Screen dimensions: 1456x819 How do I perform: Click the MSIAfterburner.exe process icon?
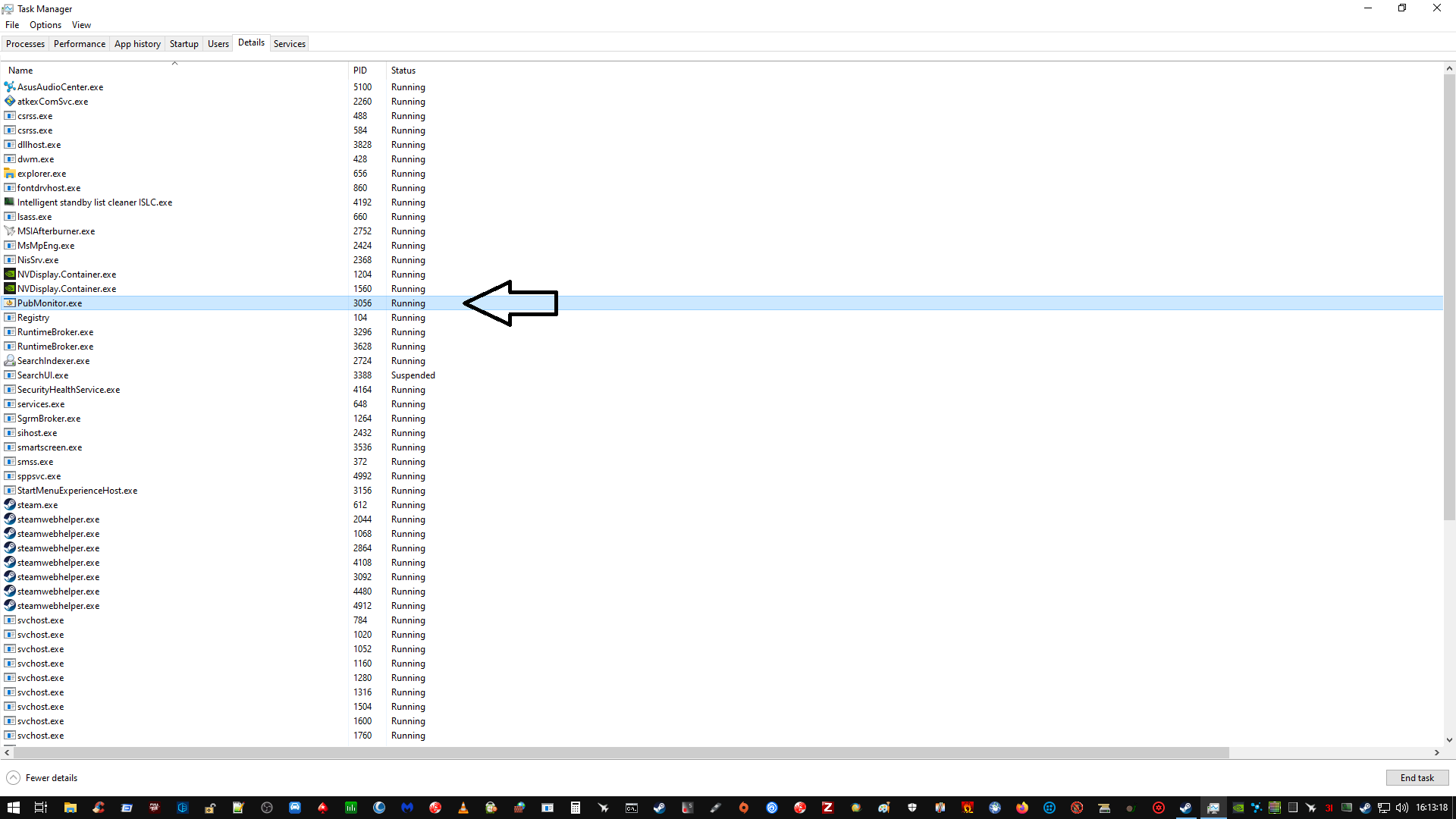[10, 231]
